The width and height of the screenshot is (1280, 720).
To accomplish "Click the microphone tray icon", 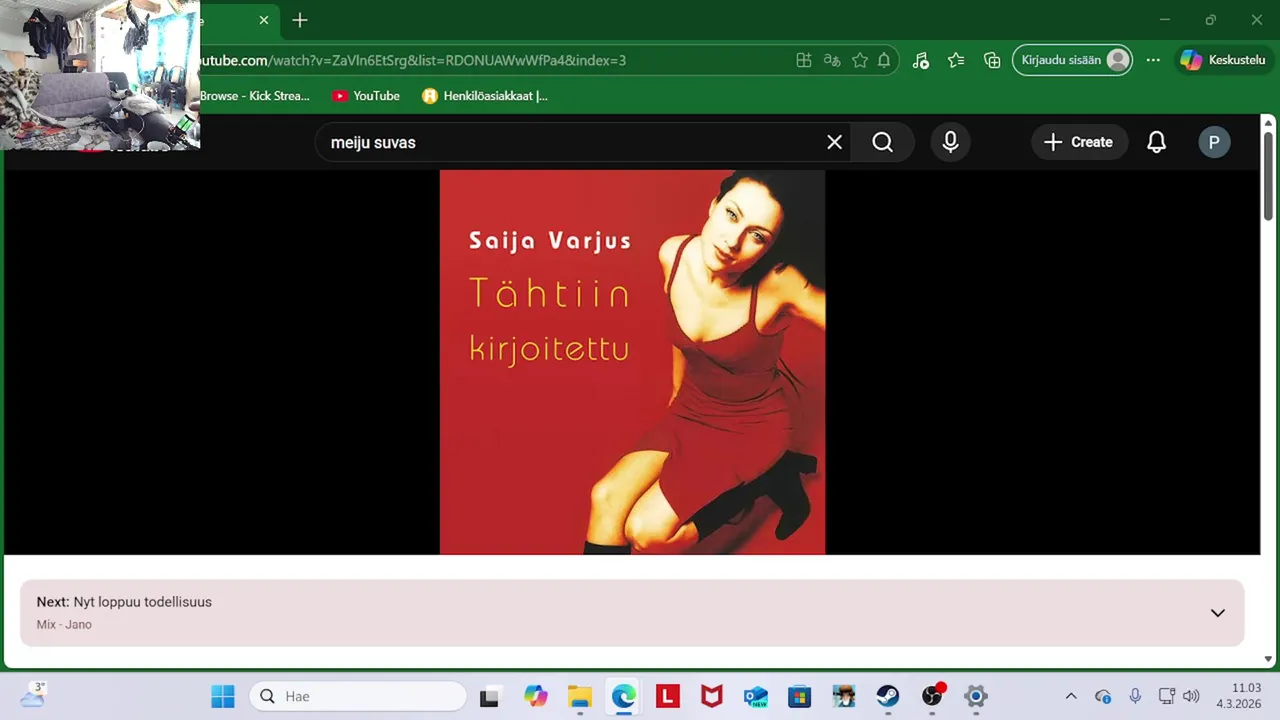I will tap(1135, 696).
